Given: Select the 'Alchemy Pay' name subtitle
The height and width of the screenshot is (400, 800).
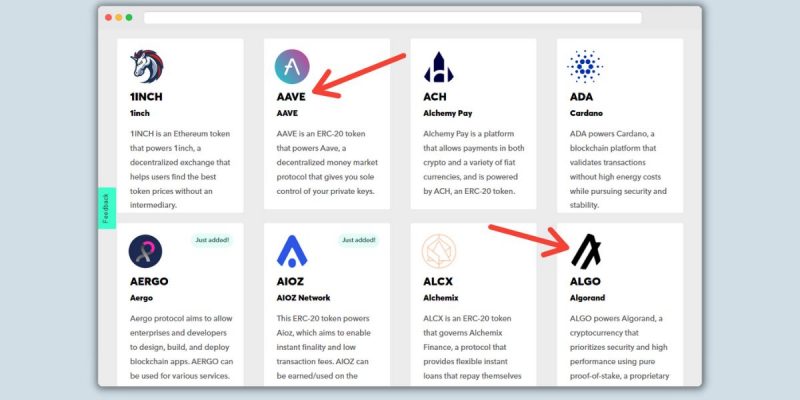Looking at the screenshot, I should [x=447, y=113].
